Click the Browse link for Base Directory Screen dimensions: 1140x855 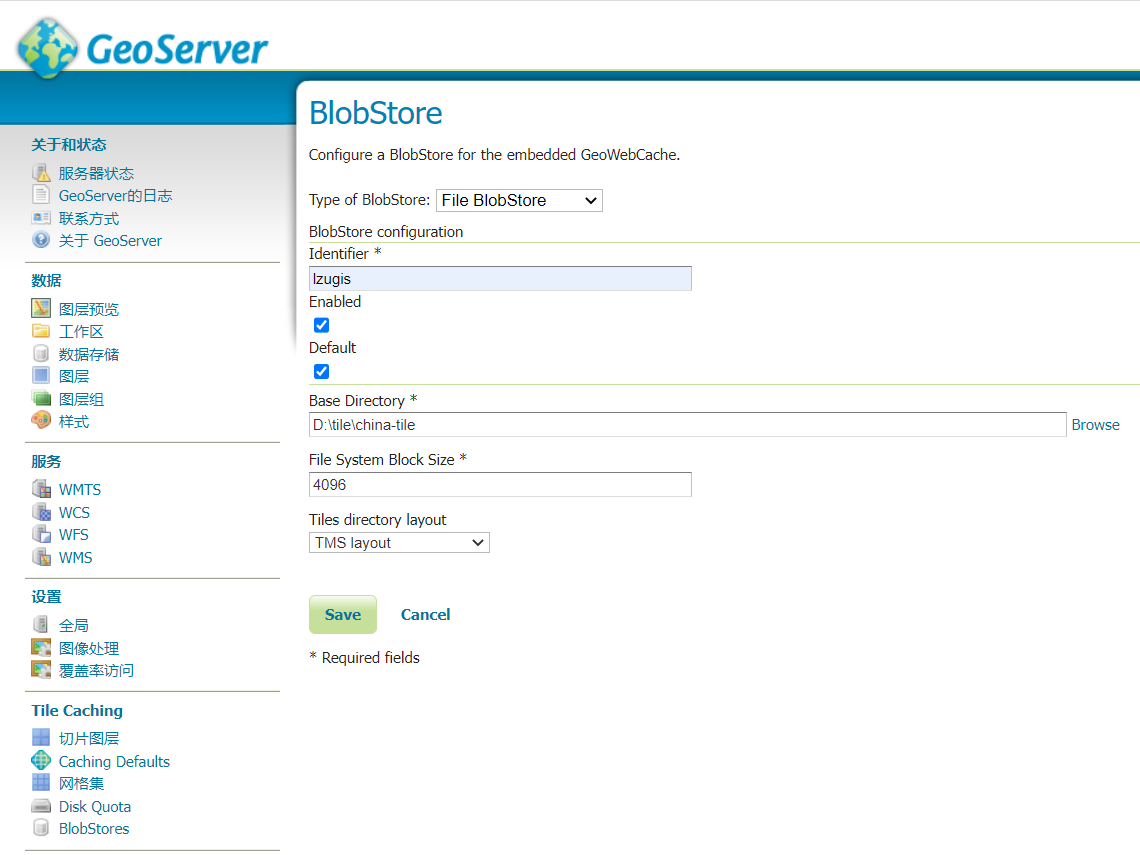click(x=1095, y=424)
